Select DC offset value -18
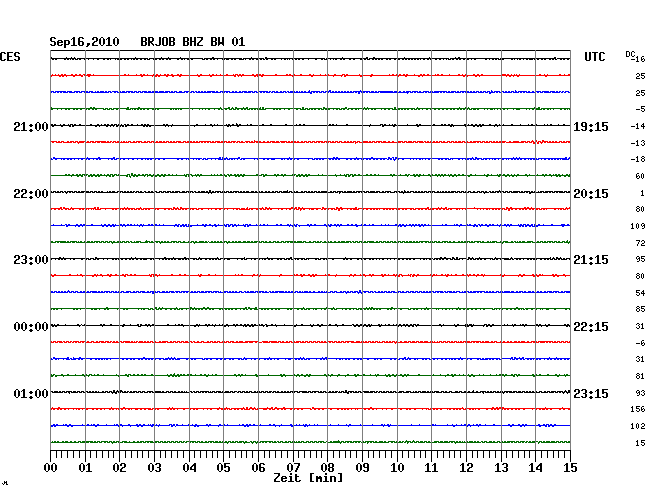This screenshot has height=494, width=650. (638, 160)
